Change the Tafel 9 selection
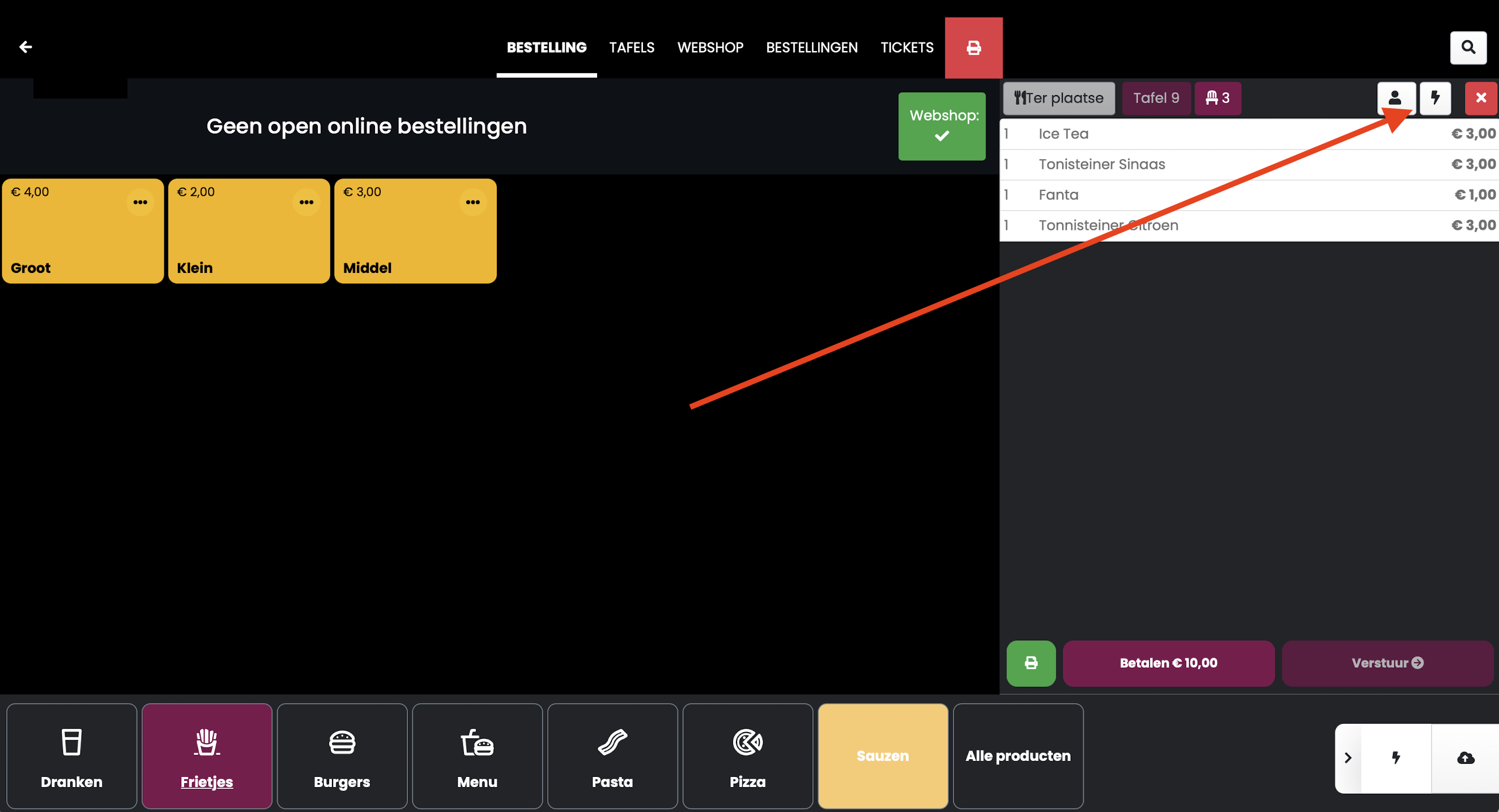This screenshot has width=1499, height=812. pos(1156,98)
